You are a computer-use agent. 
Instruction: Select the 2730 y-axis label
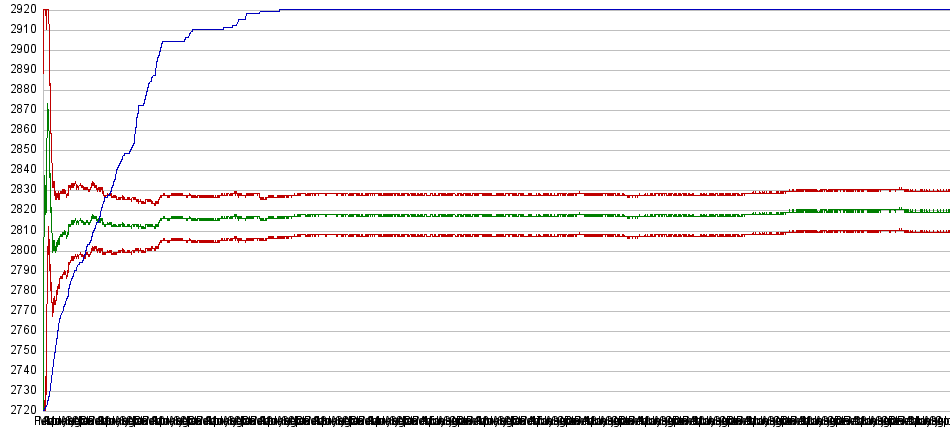coord(20,389)
